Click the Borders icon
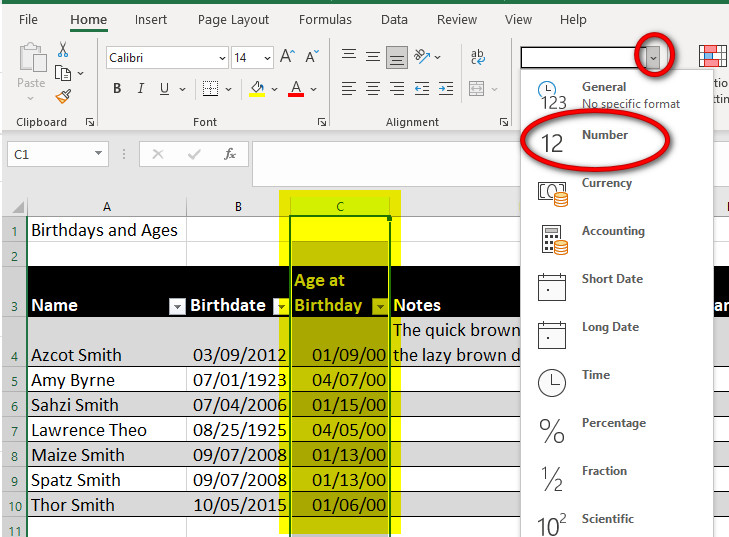The image size is (729, 537). click(x=210, y=89)
